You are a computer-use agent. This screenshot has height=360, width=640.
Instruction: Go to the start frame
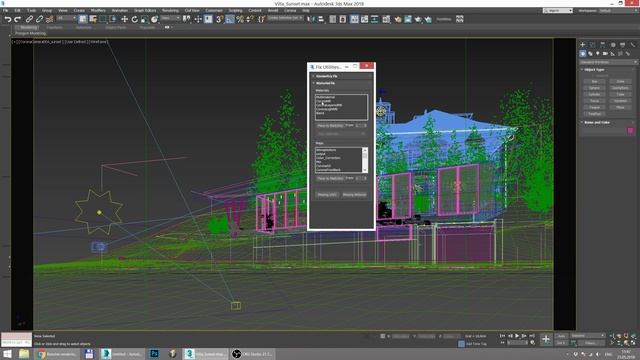coord(502,336)
